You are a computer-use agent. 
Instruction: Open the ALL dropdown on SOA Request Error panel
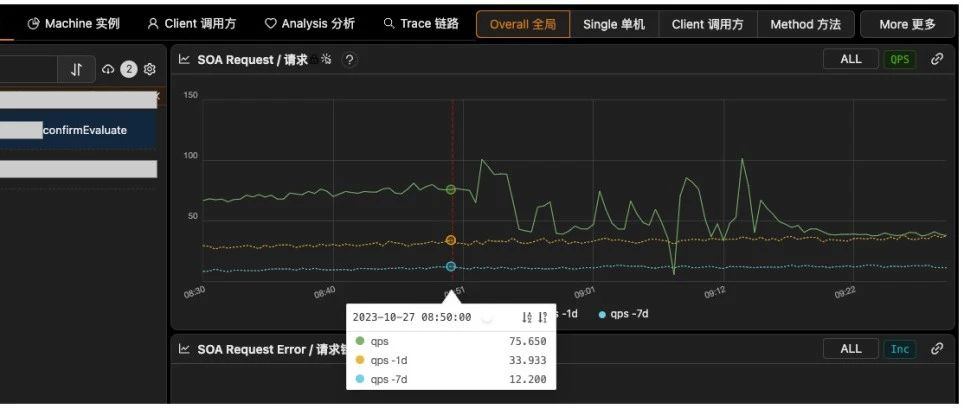(x=850, y=349)
